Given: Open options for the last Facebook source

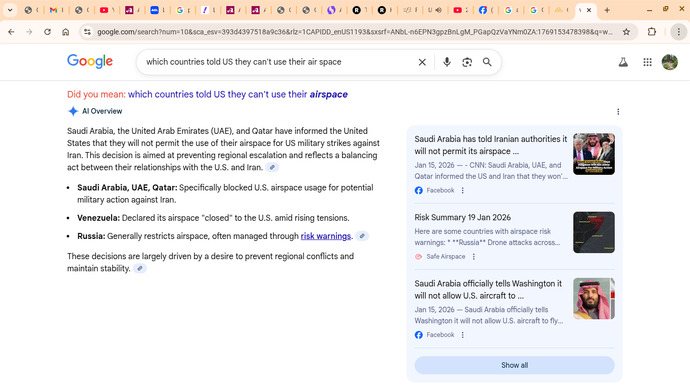Looking at the screenshot, I should 462,335.
